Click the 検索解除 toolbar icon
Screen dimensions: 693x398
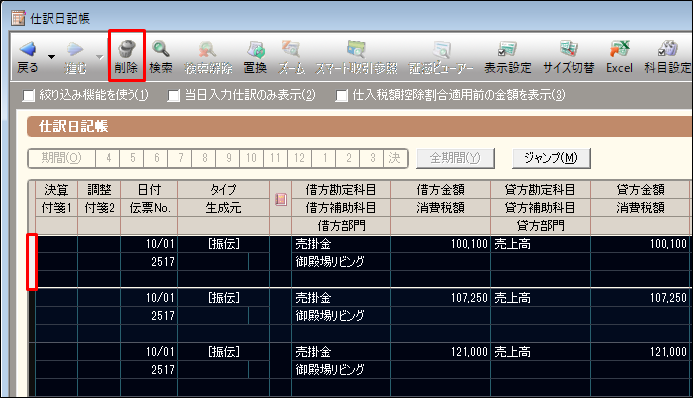pos(207,49)
